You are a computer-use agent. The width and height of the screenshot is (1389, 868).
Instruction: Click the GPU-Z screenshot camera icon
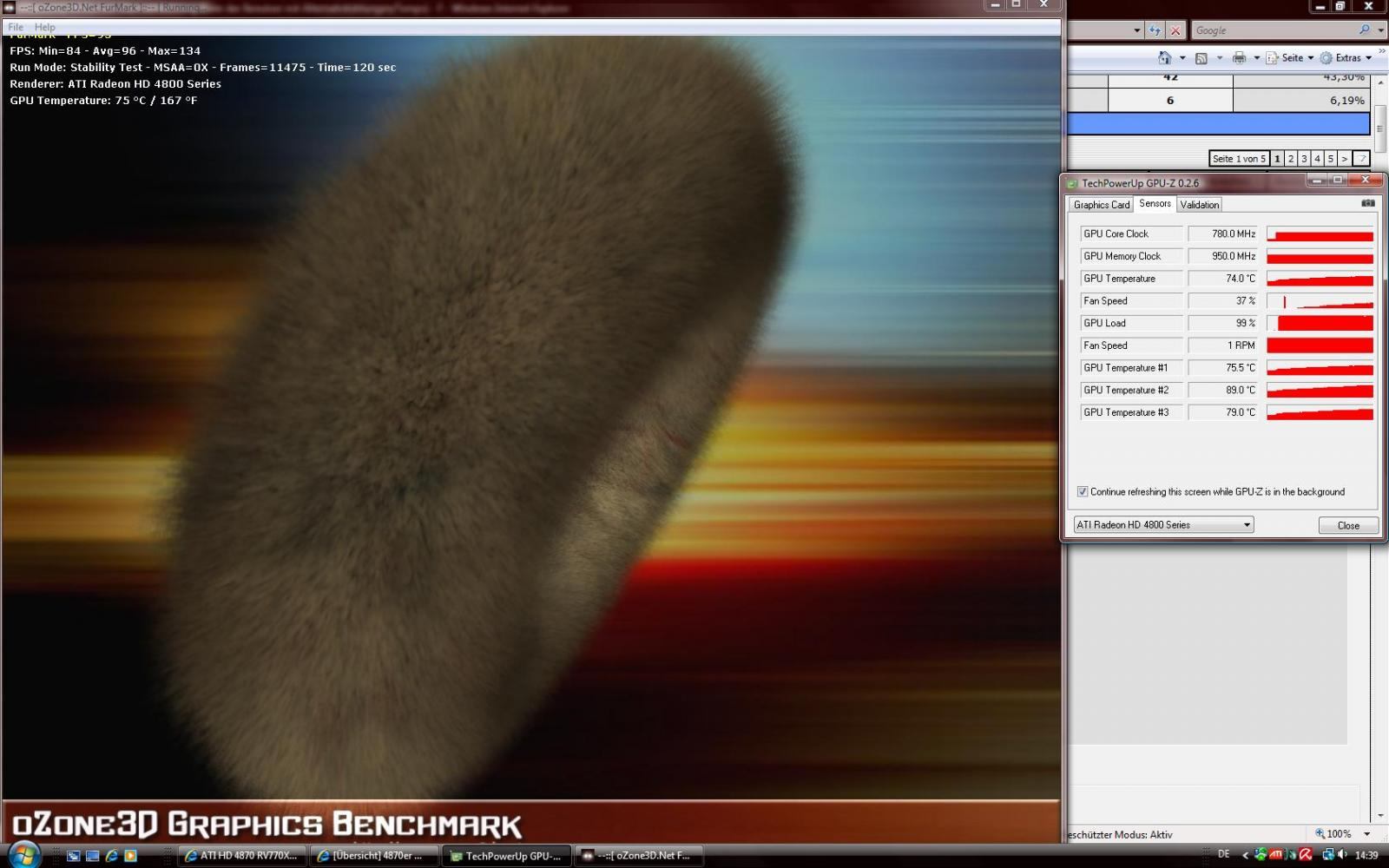1368,203
